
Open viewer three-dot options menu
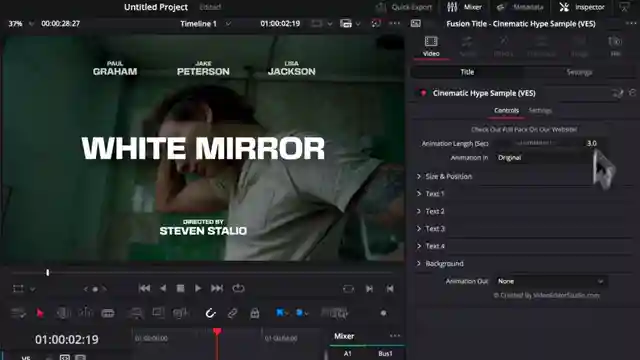394,24
